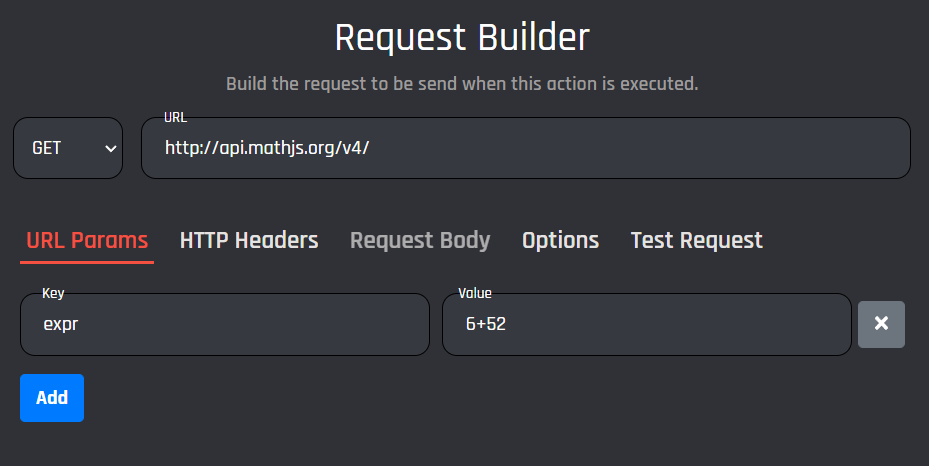The image size is (929, 466).
Task: Open the Test Request tab
Action: [x=696, y=240]
